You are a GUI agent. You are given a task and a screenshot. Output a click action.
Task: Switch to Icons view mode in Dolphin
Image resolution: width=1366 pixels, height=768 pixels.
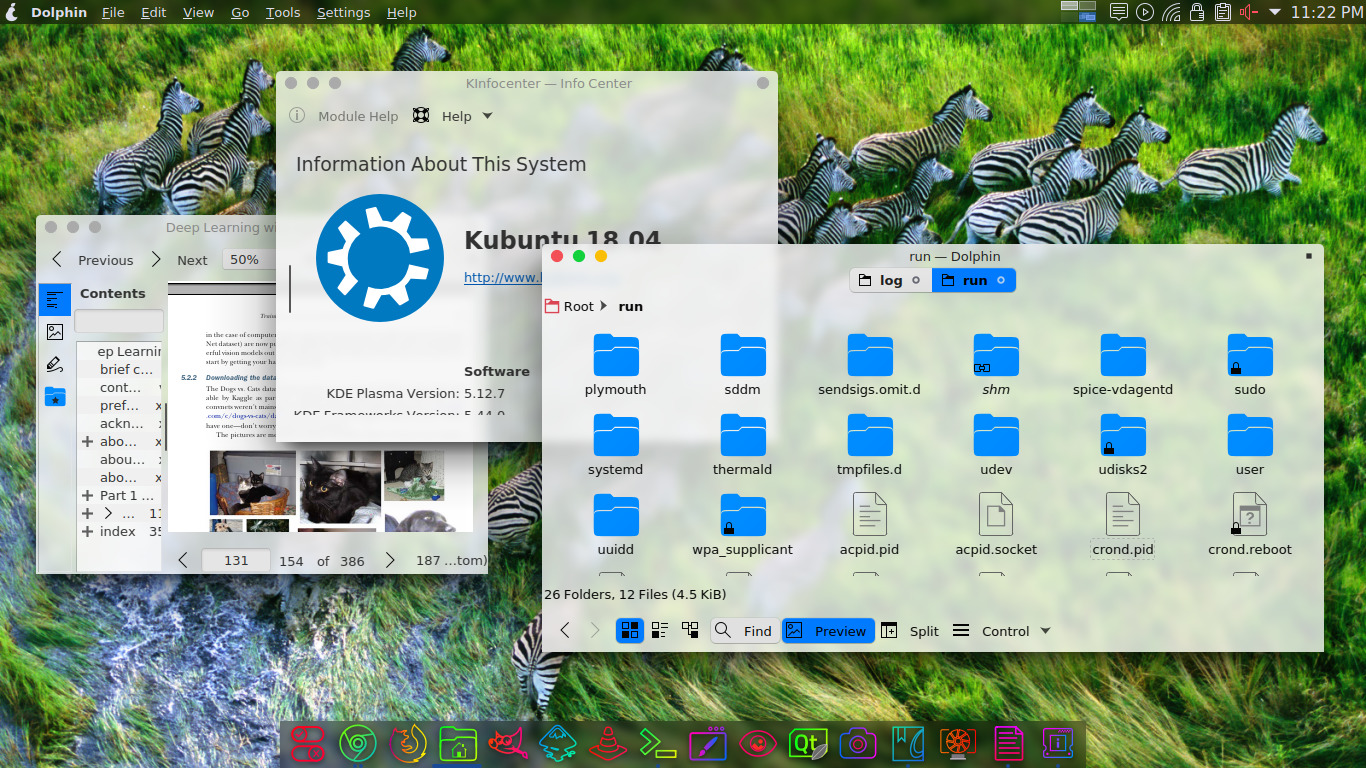(630, 630)
